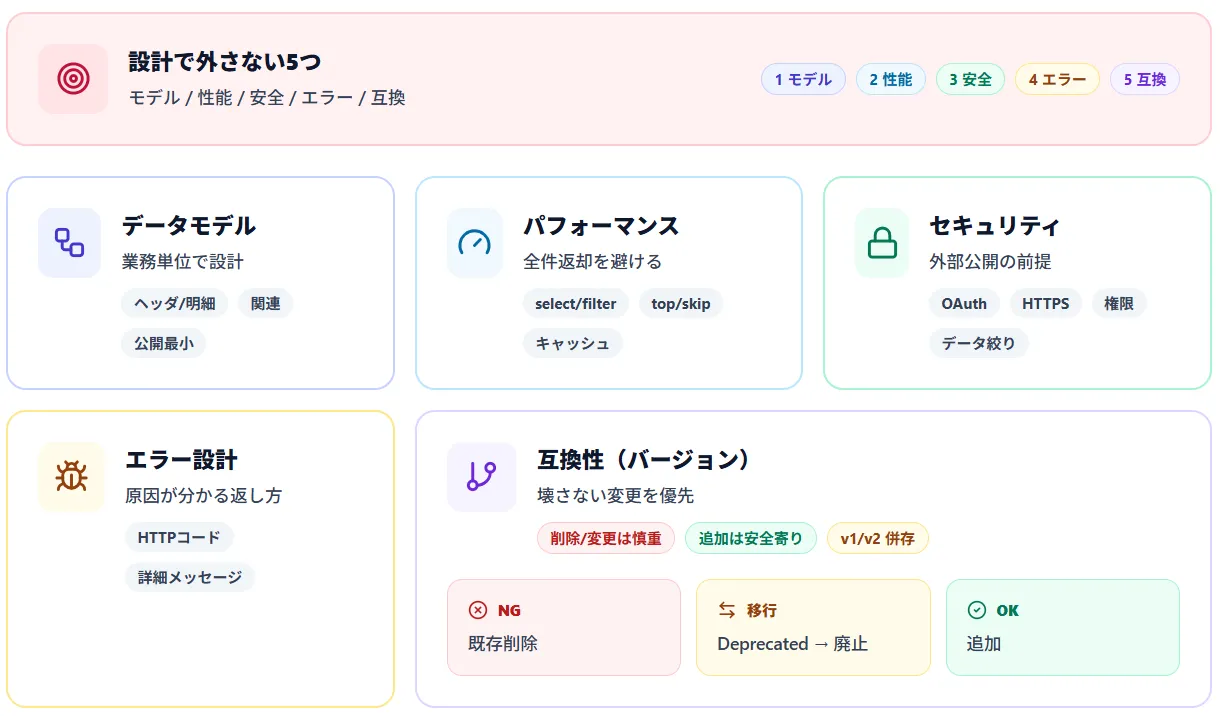Image resolution: width=1225 pixels, height=716 pixels.
Task: Select the version branch icon for 互換性
Action: click(481, 477)
